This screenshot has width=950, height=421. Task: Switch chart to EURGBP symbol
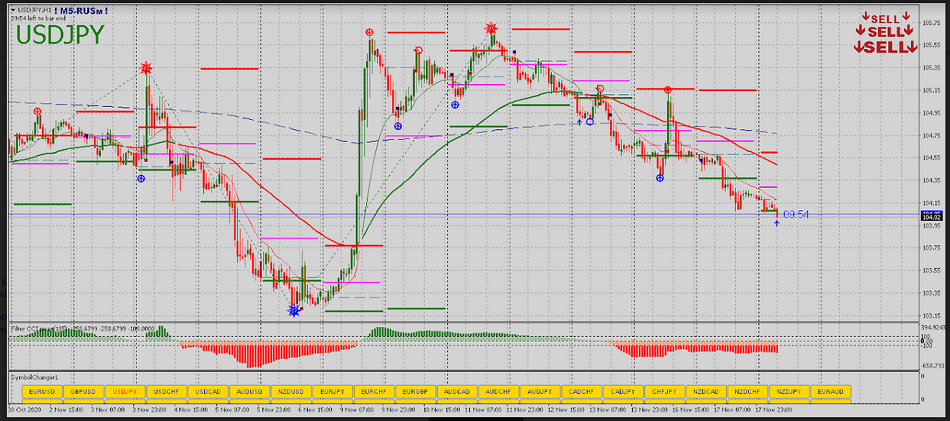(x=415, y=392)
